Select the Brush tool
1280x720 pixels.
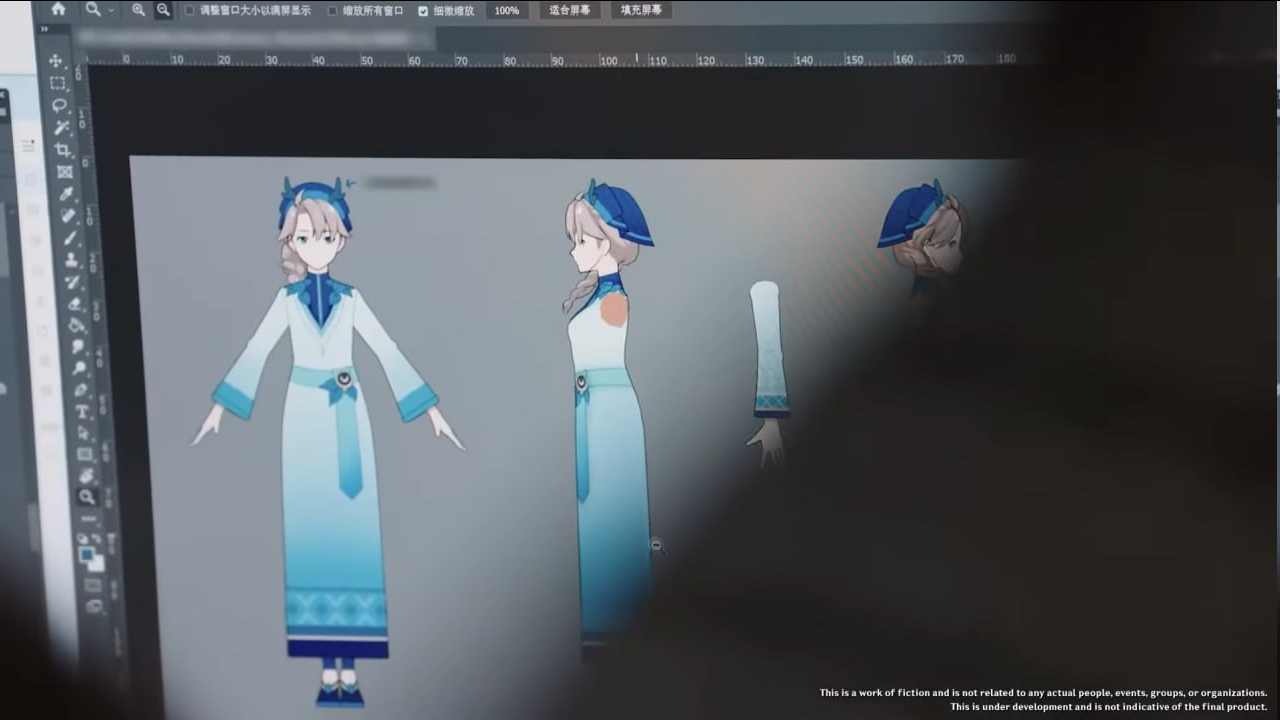[x=70, y=237]
